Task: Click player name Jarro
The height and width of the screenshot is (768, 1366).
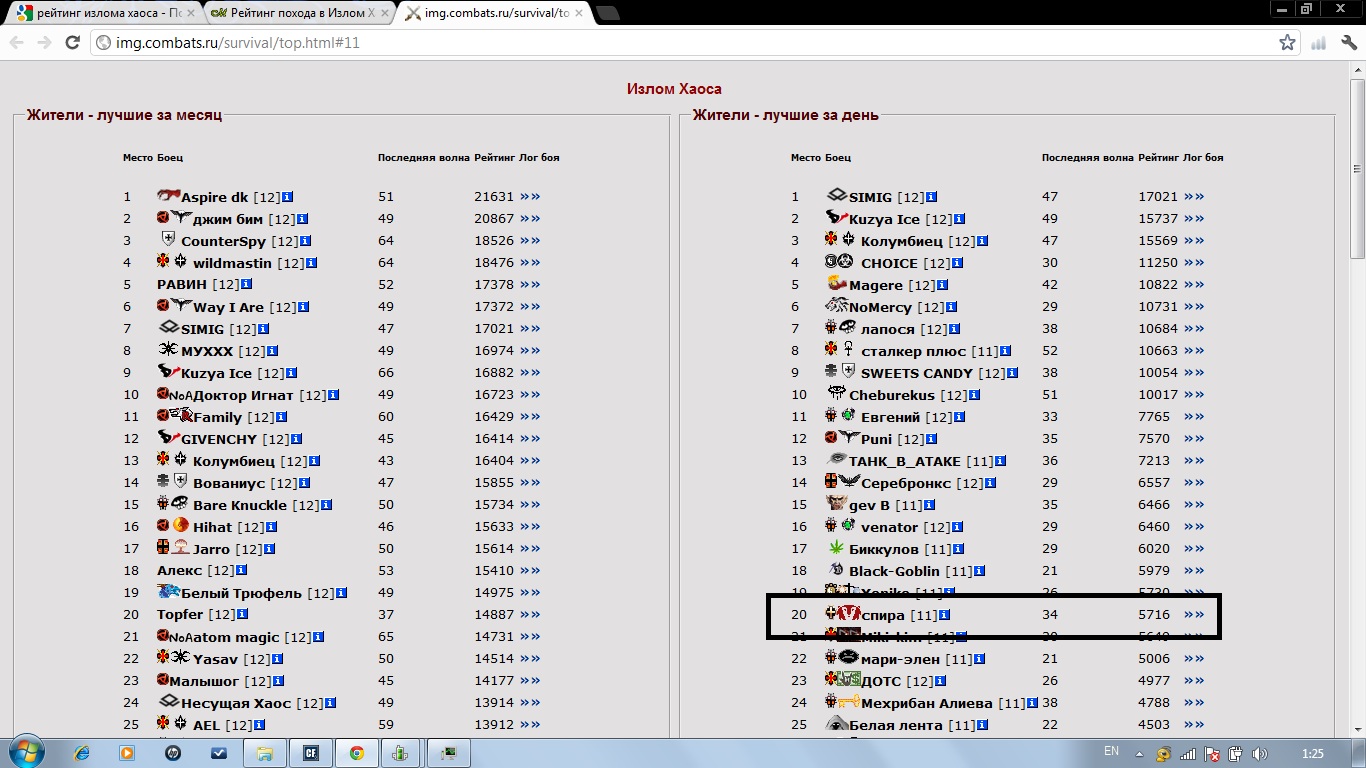Action: (x=211, y=549)
